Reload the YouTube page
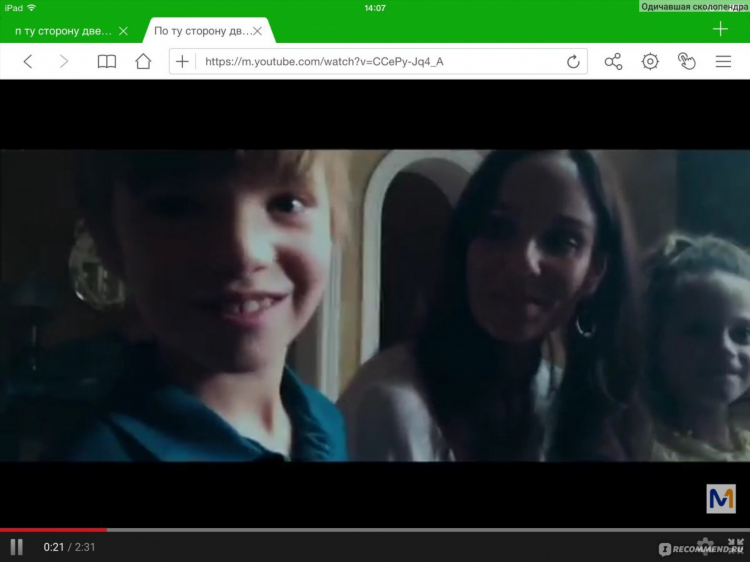Viewport: 750px width, 562px height. 573,62
